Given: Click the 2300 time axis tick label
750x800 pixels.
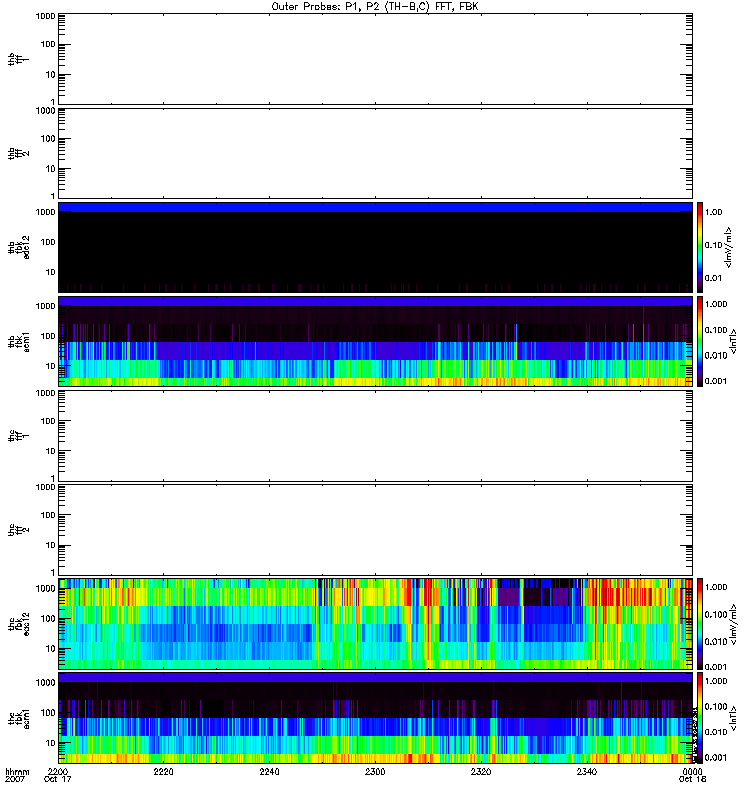Looking at the screenshot, I should (x=375, y=772).
